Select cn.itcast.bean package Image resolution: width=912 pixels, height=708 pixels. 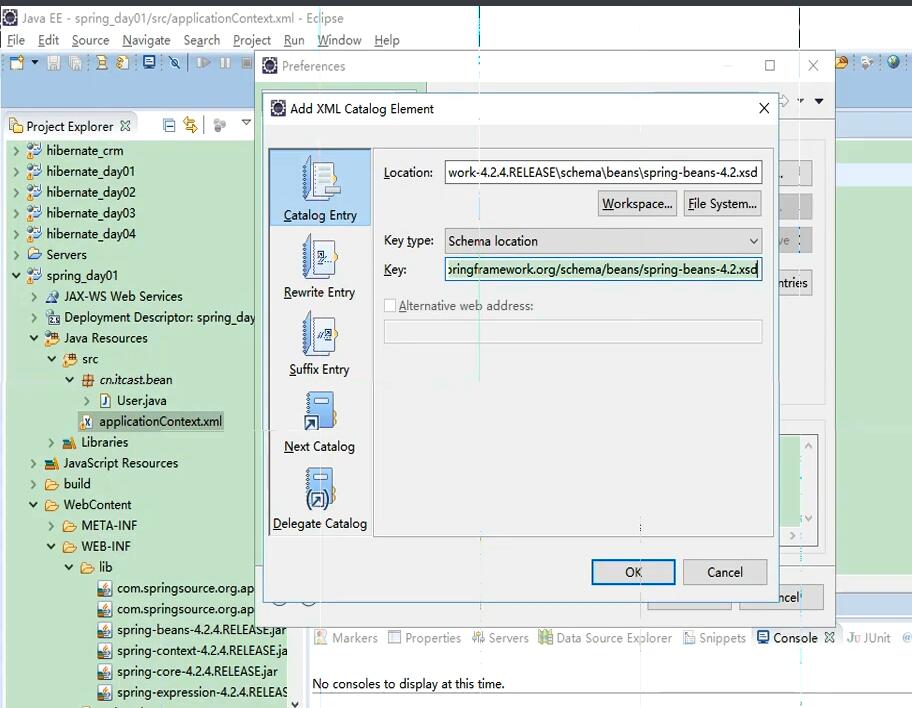[127, 380]
